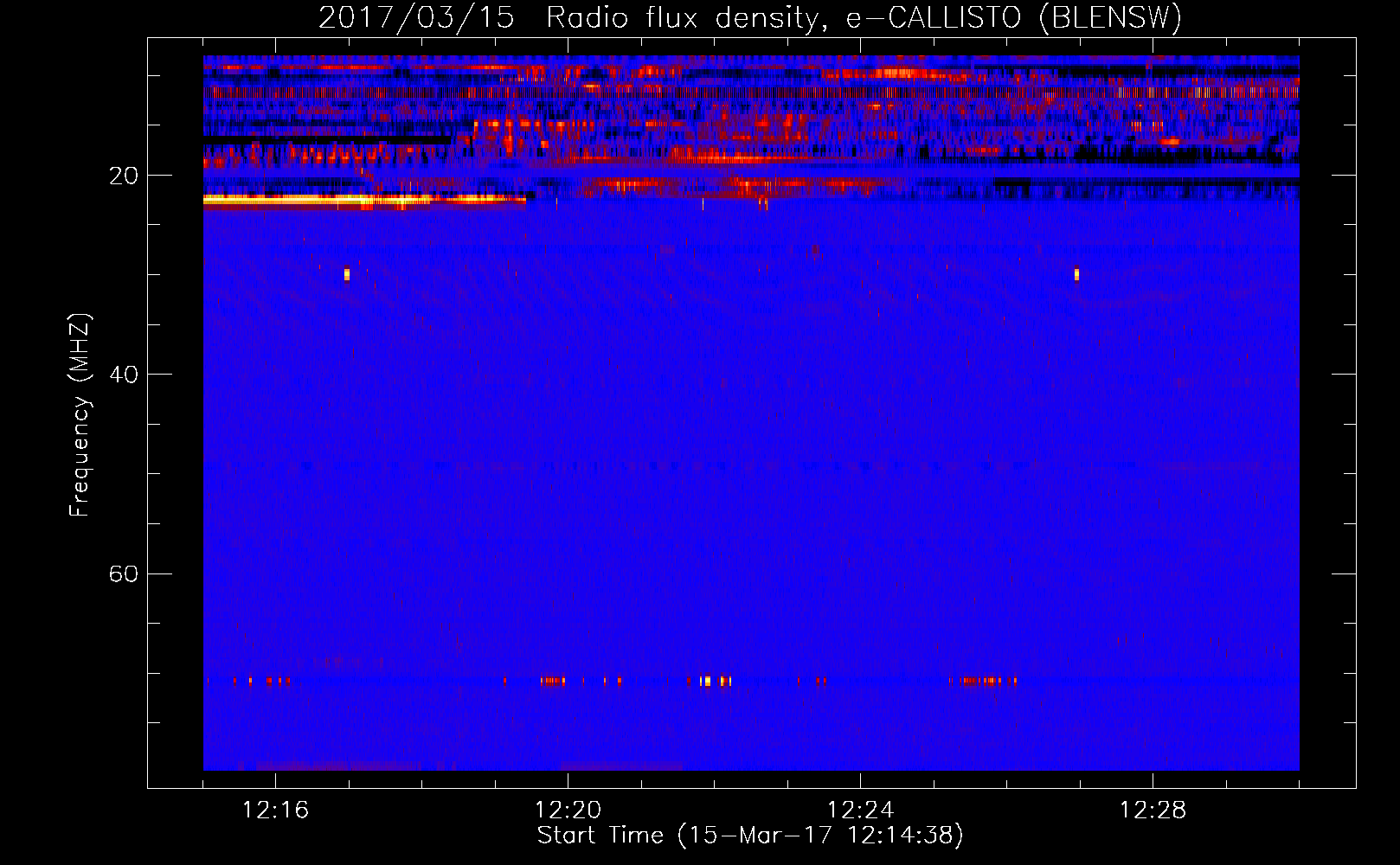This screenshot has width=1400, height=865.
Task: Click the bright yellow emission band near 22 MHz
Action: click(363, 200)
